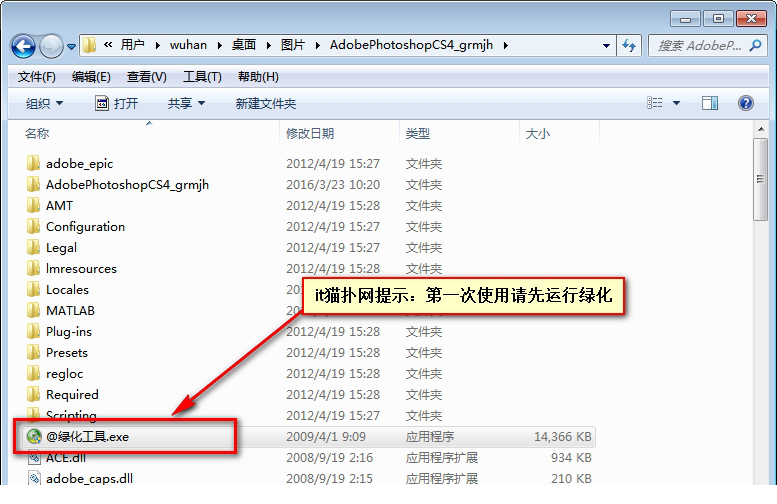
Task: Select the adobe_caps.dll file icon
Action: point(34,478)
